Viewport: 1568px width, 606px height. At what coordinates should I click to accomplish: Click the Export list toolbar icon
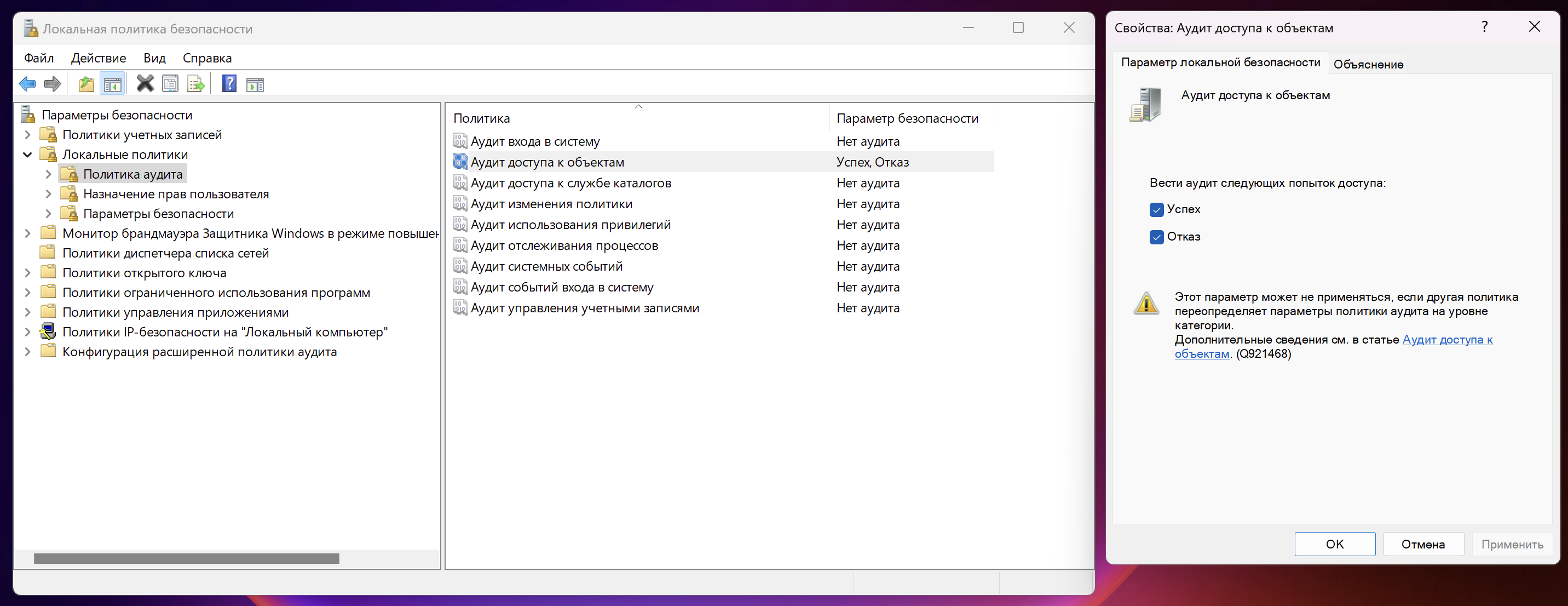[196, 84]
